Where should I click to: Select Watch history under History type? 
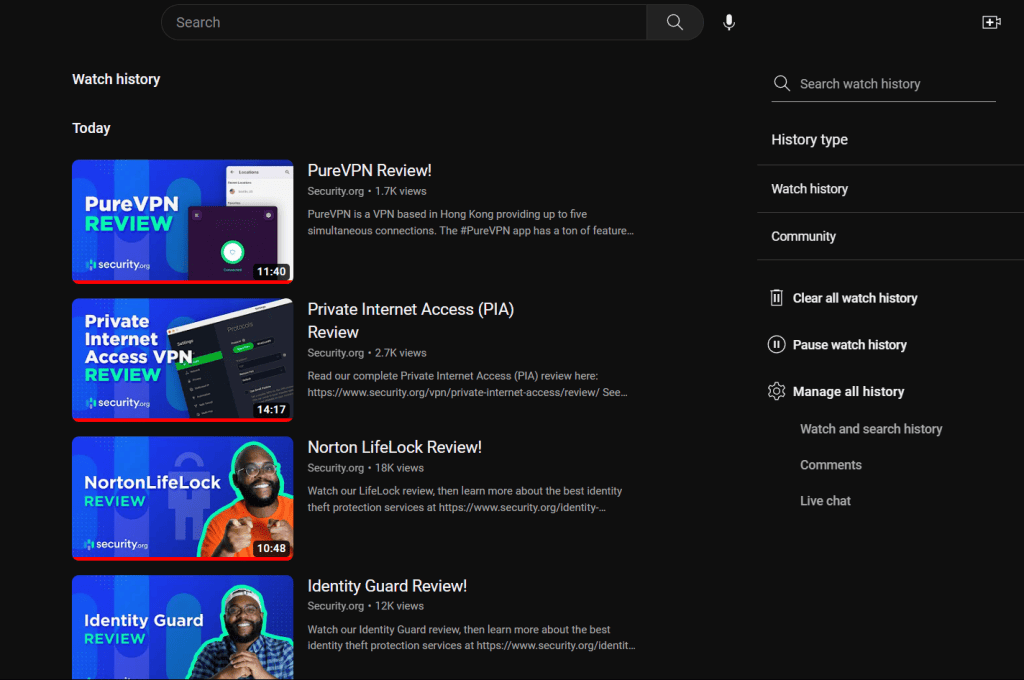click(809, 188)
